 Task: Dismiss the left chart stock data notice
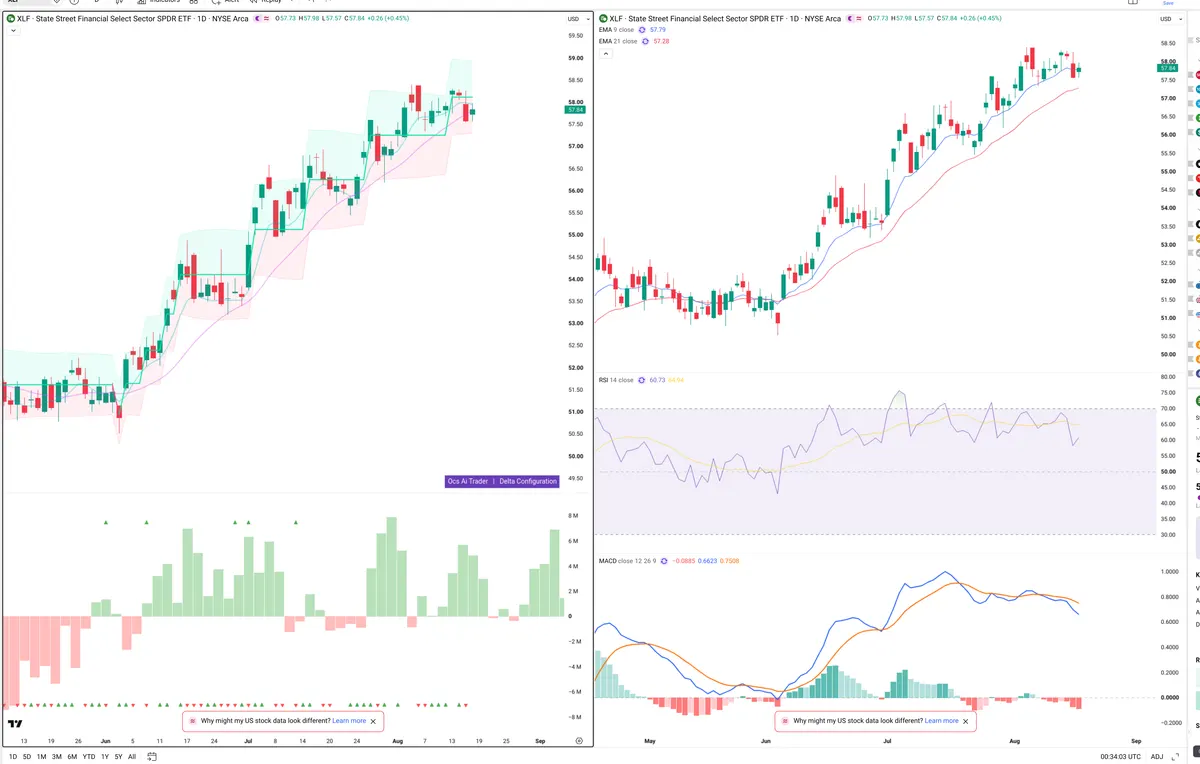373,720
